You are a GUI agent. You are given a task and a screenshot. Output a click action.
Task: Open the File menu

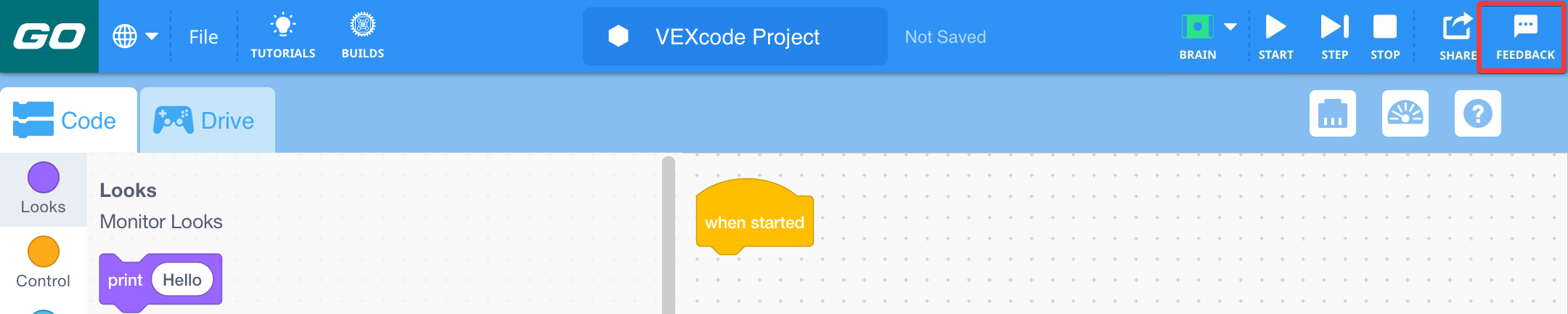[203, 37]
